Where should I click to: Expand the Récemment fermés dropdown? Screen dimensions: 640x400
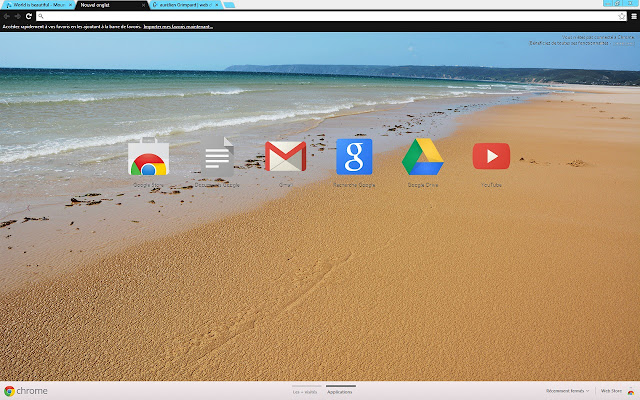tap(567, 391)
